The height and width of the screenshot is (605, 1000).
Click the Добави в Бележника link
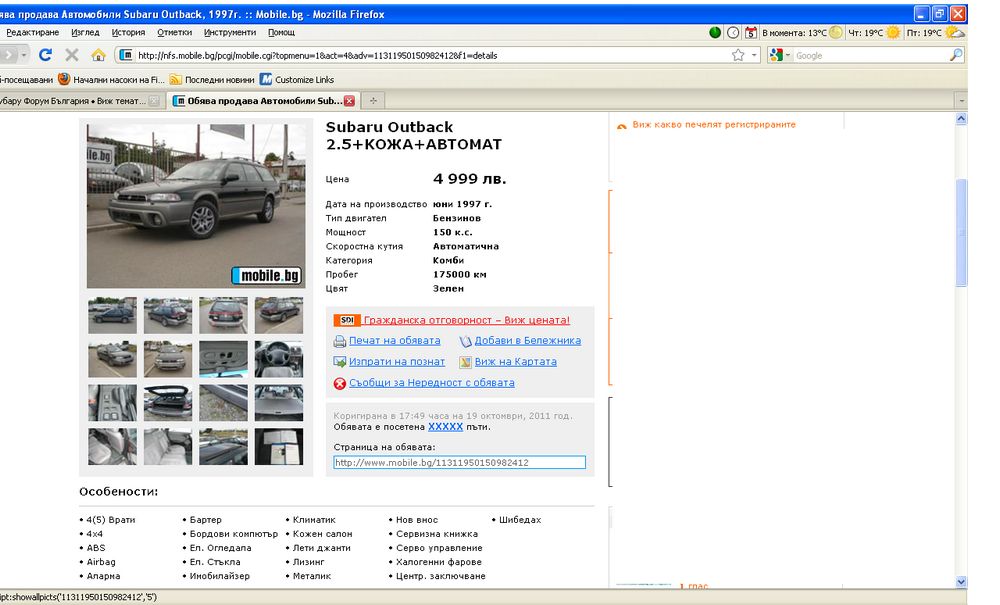pos(527,340)
